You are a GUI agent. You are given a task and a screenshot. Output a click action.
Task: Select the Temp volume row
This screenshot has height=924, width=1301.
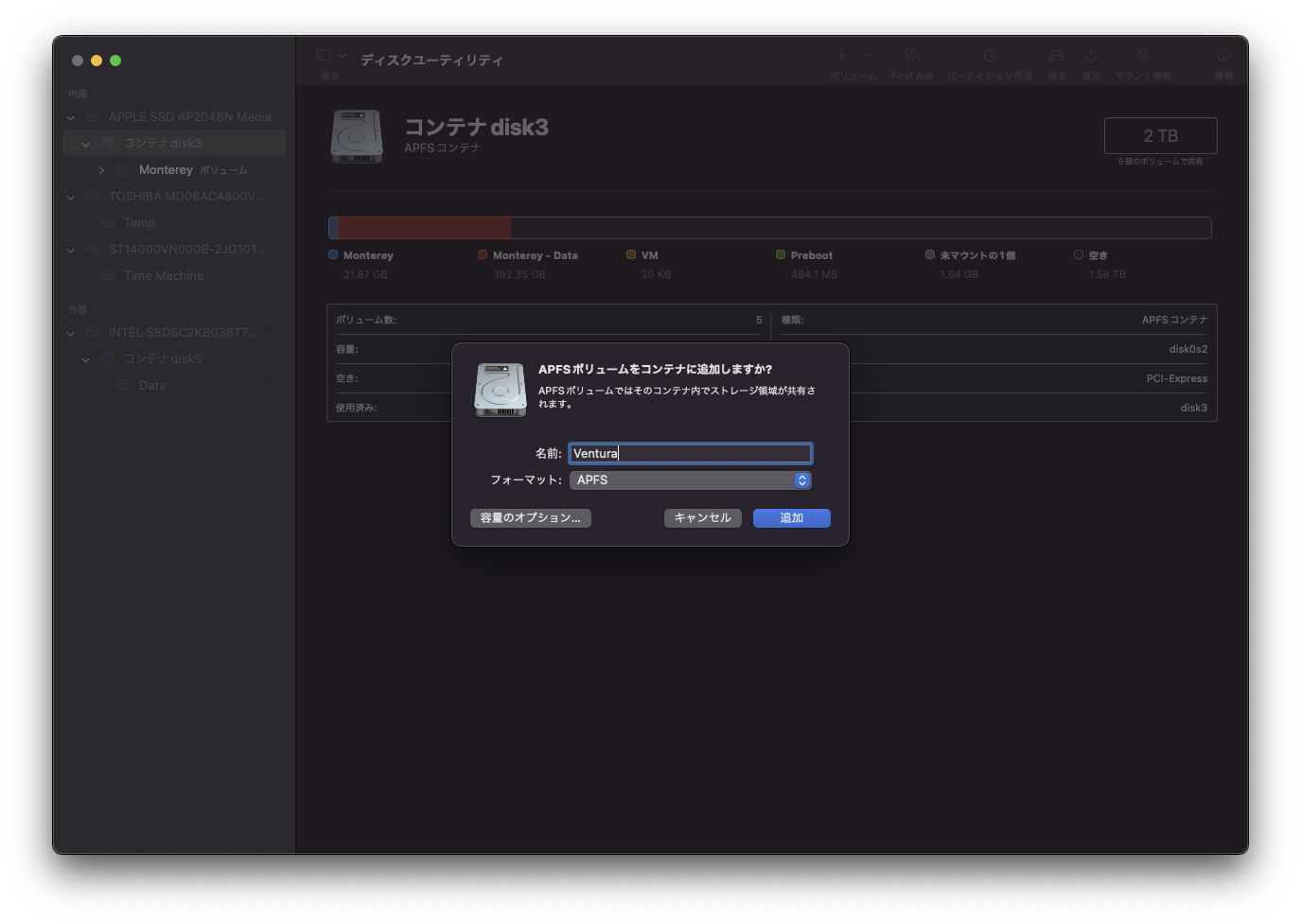coord(174,222)
